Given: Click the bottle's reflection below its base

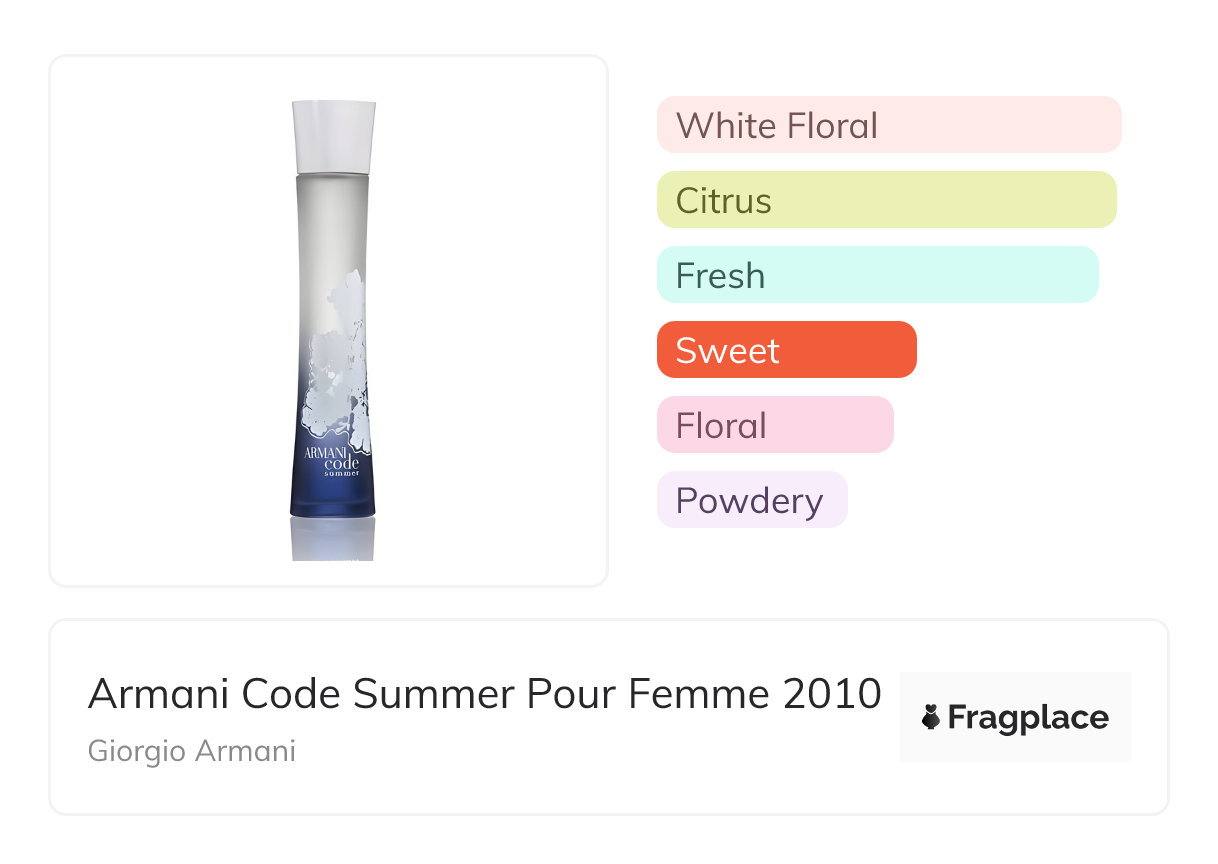Looking at the screenshot, I should point(333,539).
